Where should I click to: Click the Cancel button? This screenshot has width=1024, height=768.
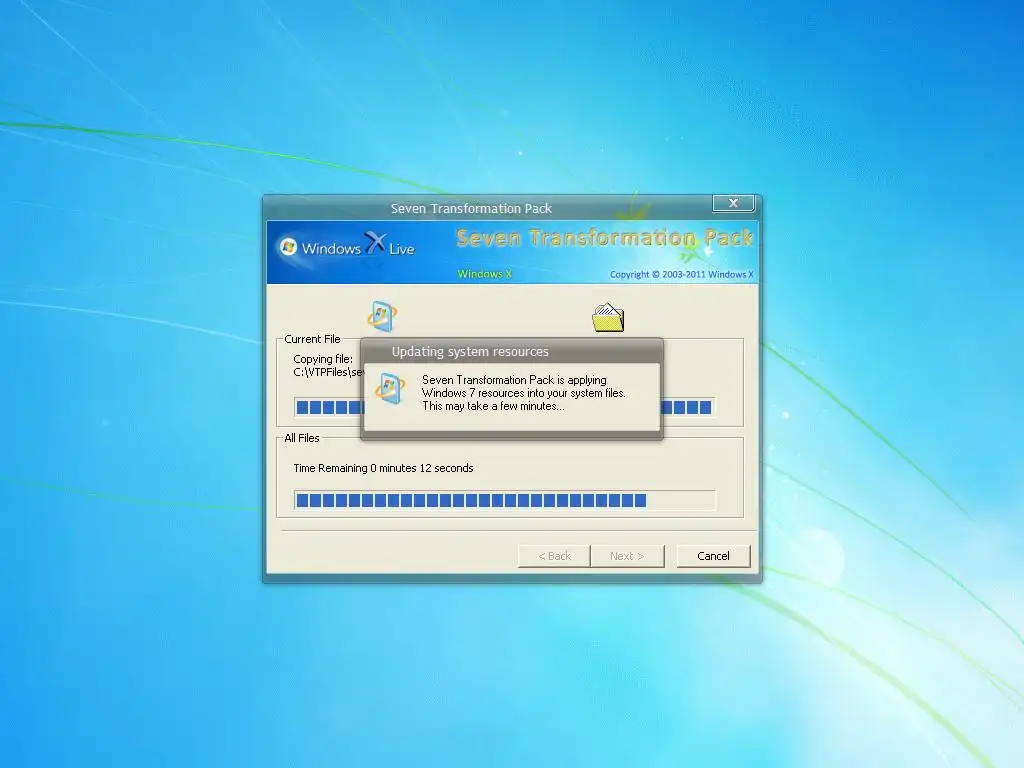pos(713,556)
